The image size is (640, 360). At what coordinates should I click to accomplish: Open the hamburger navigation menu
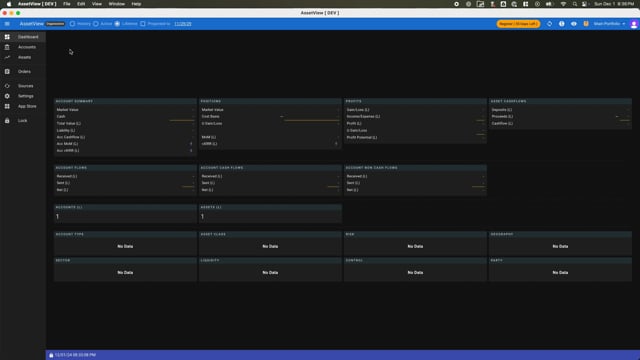point(7,24)
